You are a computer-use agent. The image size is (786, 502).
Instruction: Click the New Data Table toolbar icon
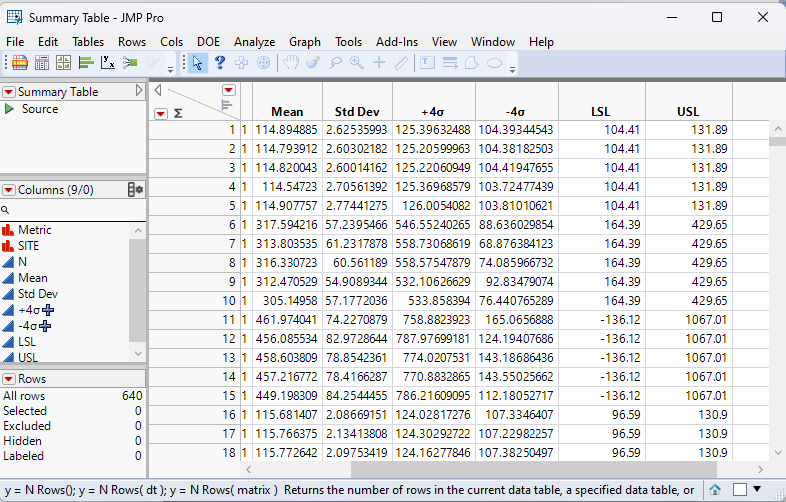(20, 63)
